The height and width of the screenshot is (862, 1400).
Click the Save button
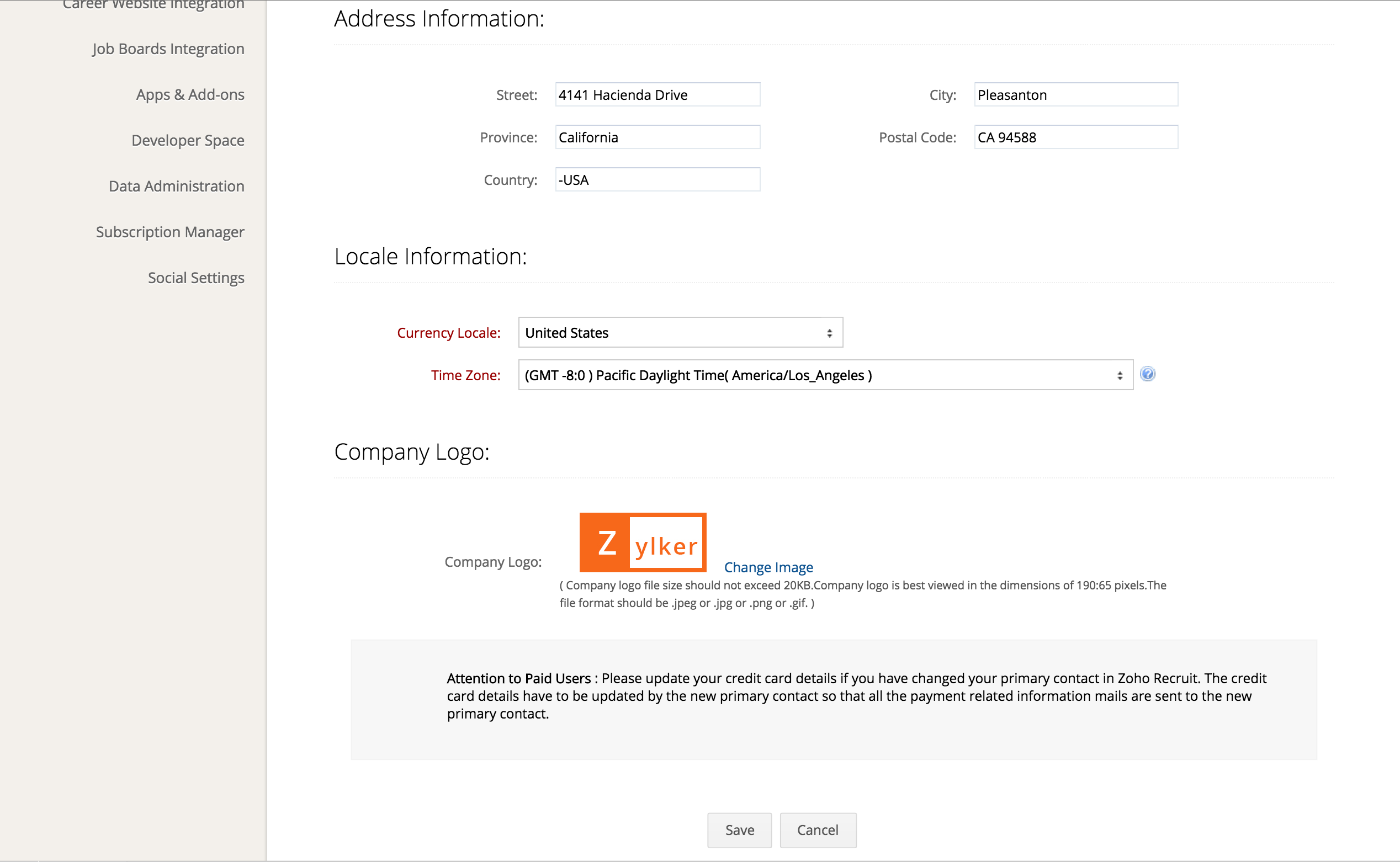pyautogui.click(x=739, y=830)
